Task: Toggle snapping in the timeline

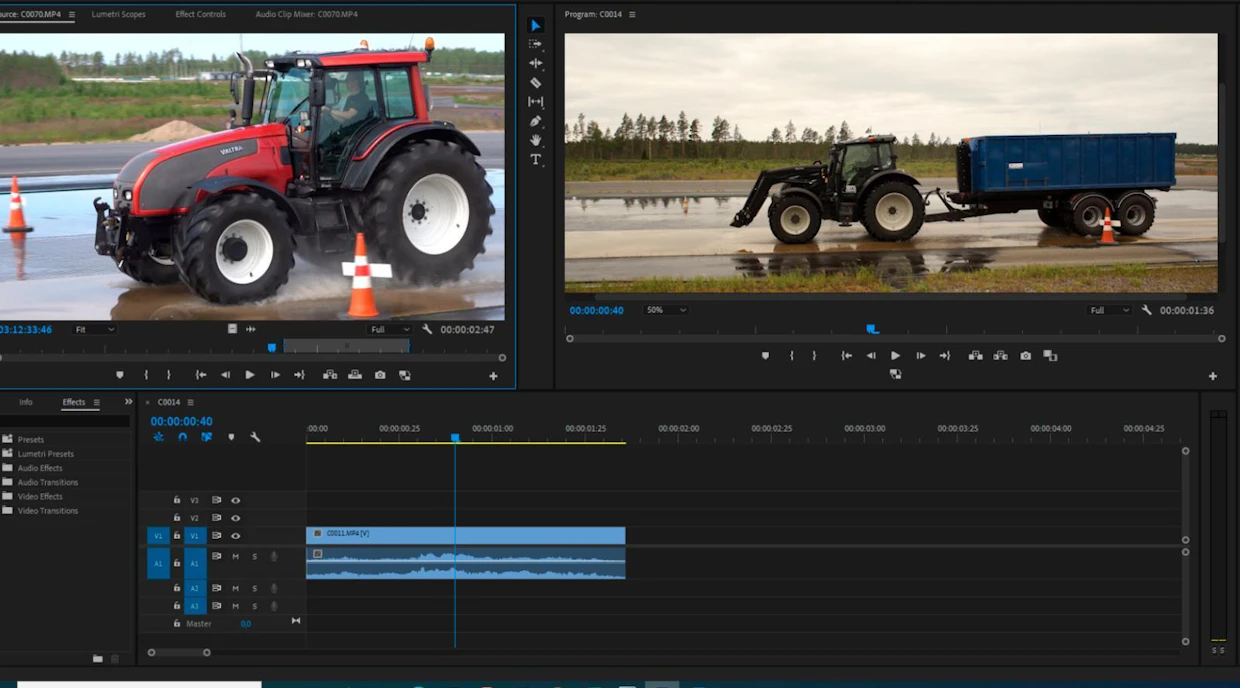Action: (x=182, y=437)
